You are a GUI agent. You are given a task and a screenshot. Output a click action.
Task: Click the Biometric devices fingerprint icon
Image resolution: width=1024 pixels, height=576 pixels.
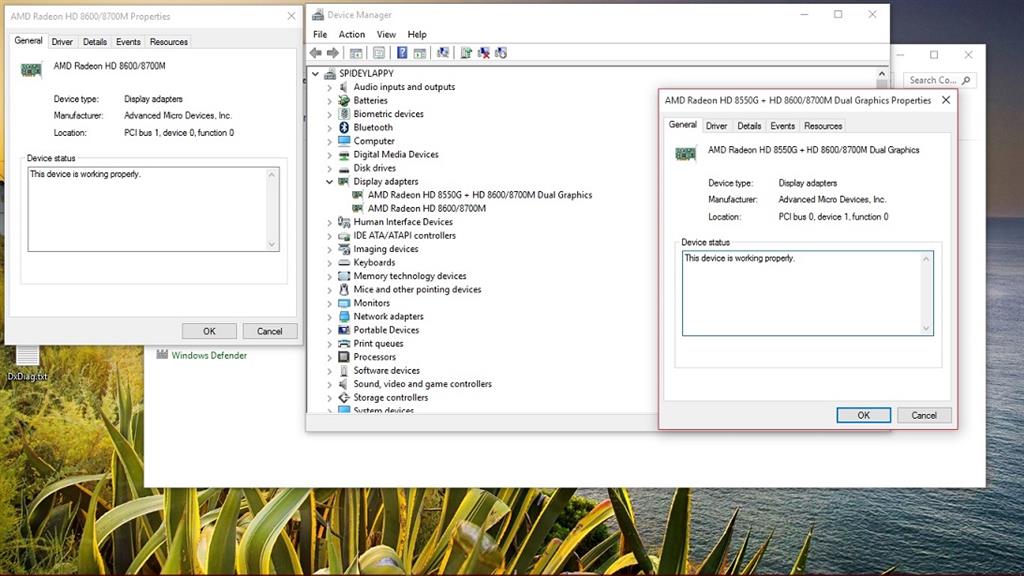[x=344, y=114]
